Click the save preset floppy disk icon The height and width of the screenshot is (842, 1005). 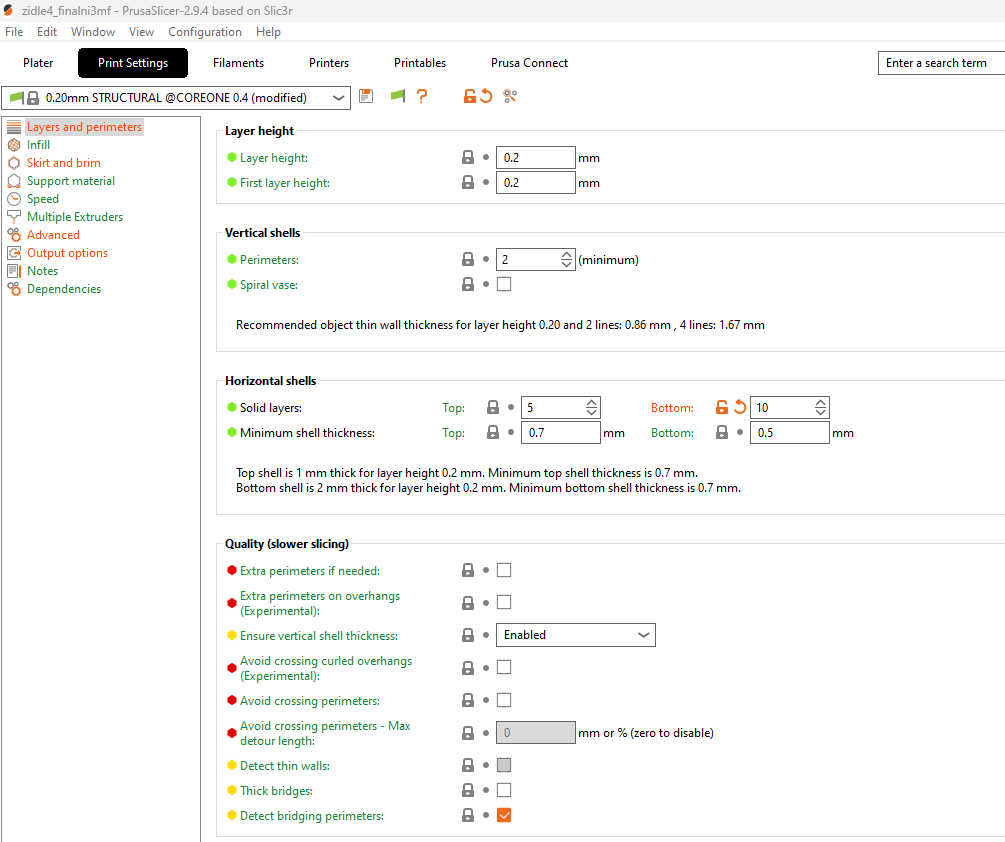tap(366, 96)
